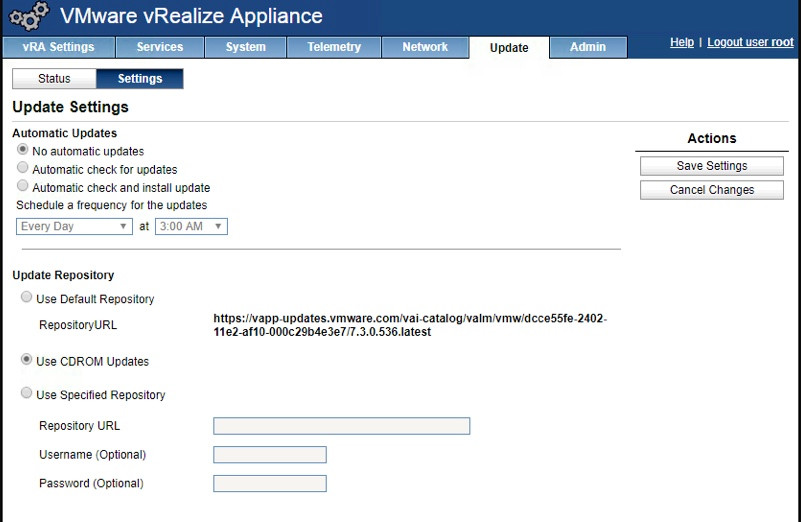Click the Password (Optional) field
This screenshot has height=522, width=801.
pos(270,484)
